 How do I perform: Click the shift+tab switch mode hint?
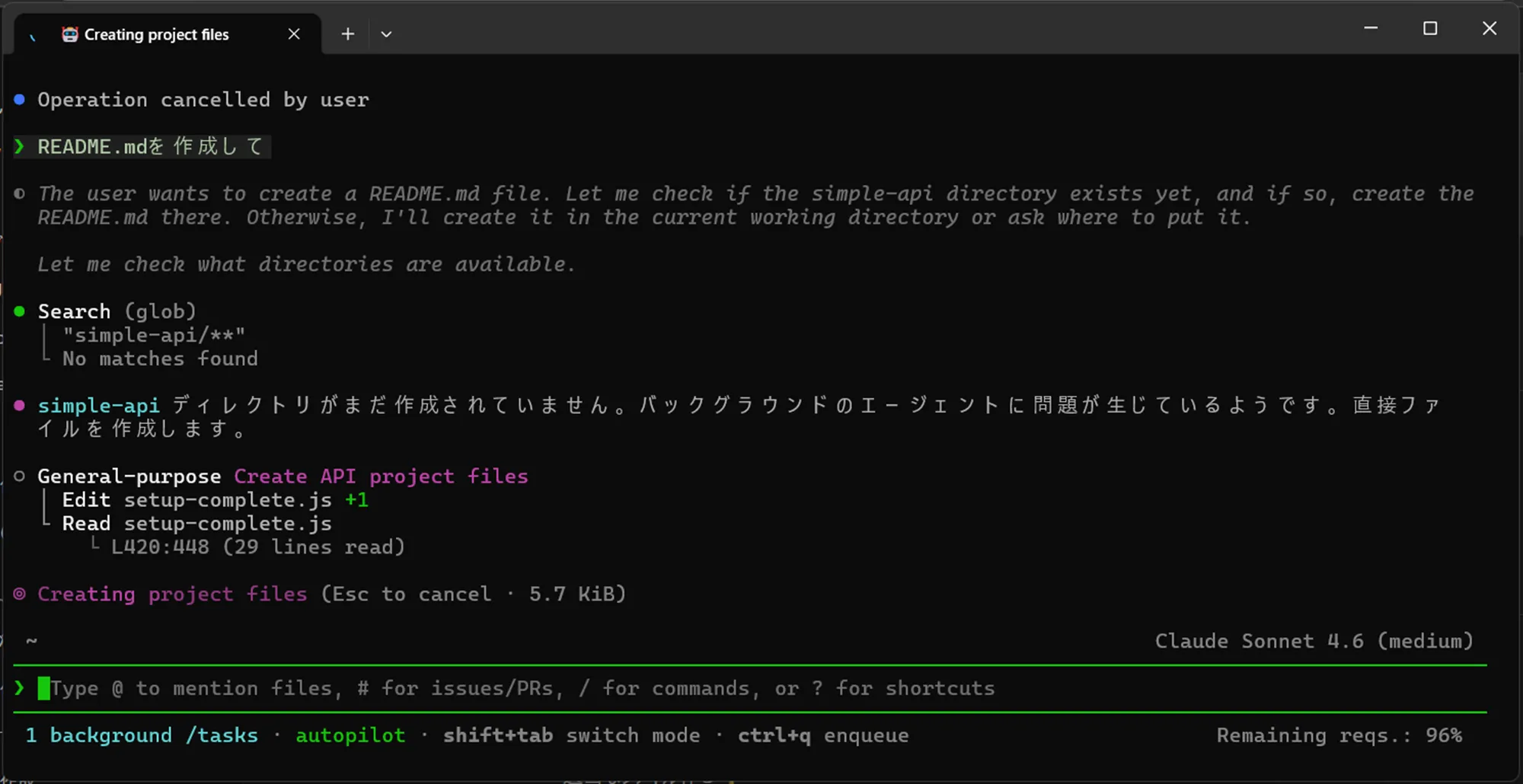click(572, 735)
